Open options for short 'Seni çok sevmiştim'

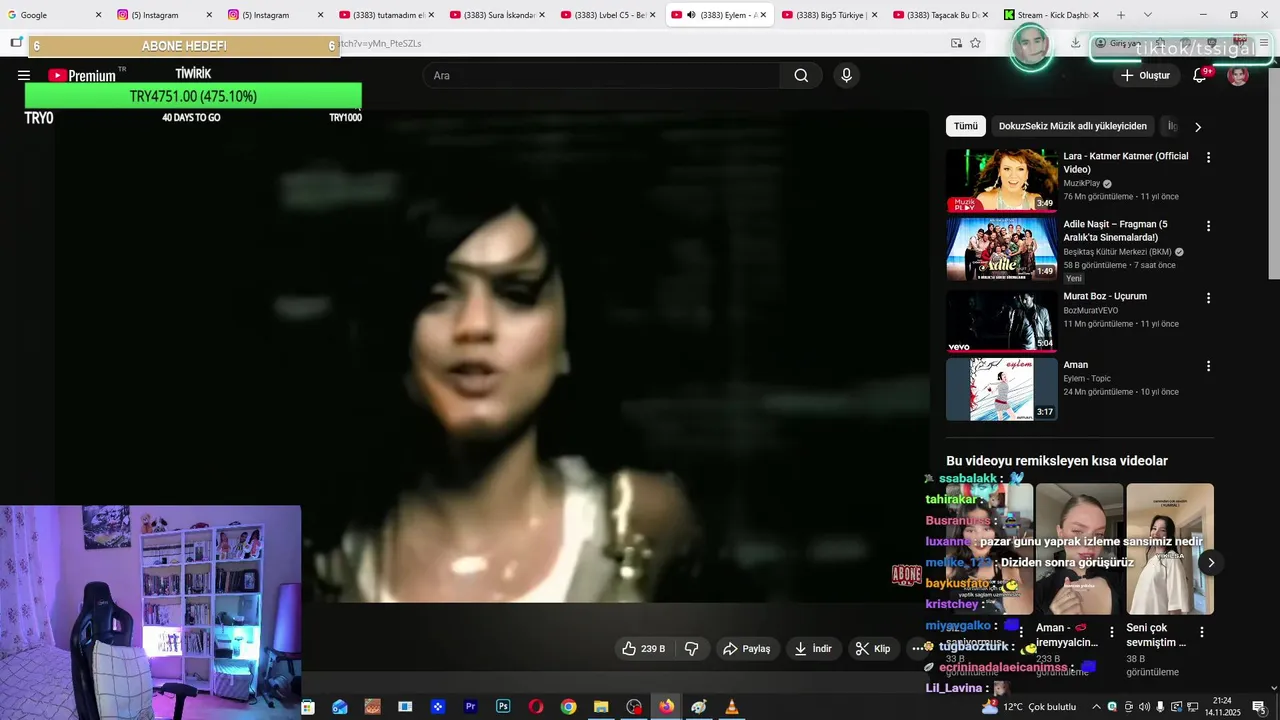1201,632
